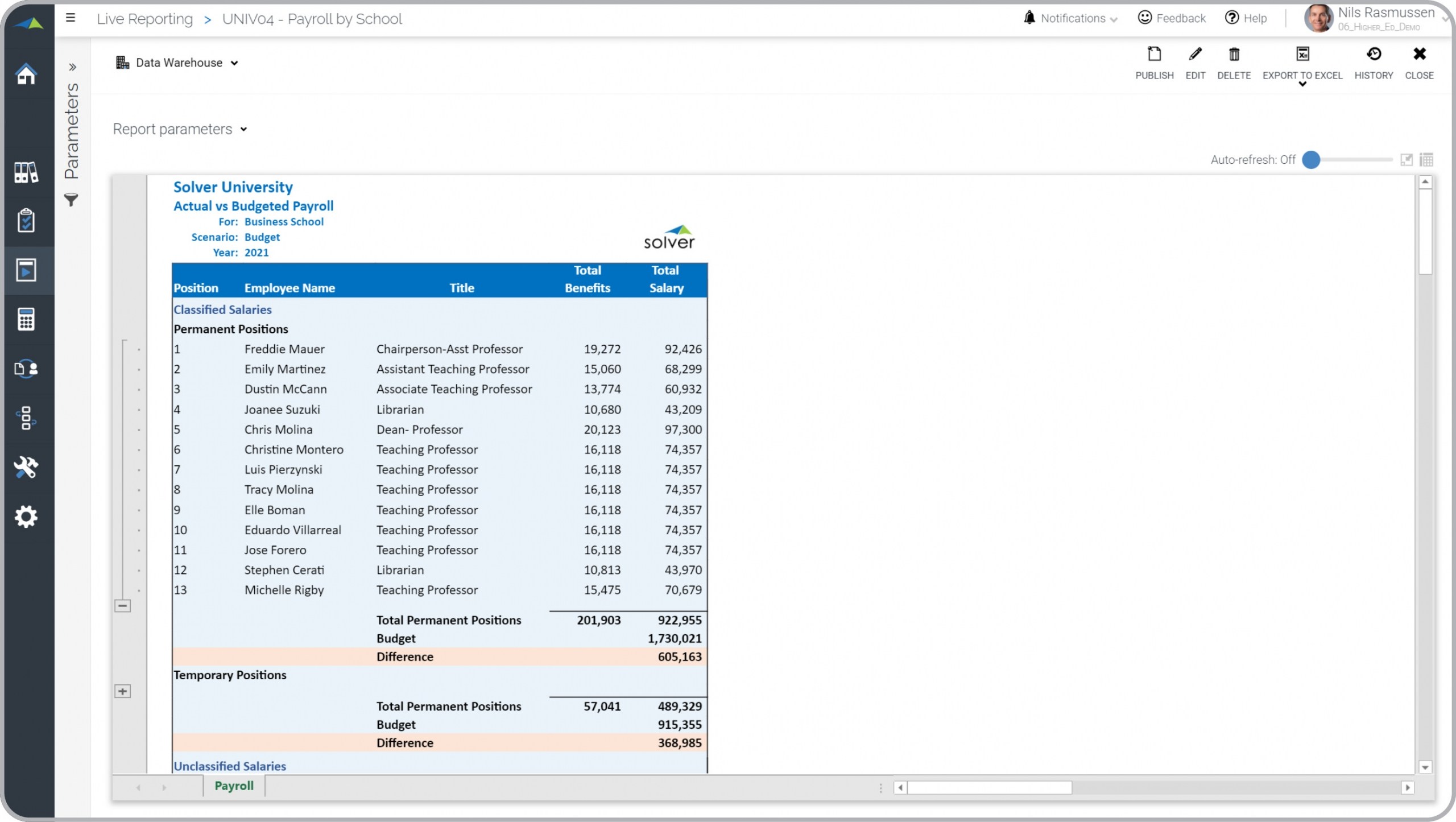Click the Publish icon
This screenshot has height=822, width=1456.
click(x=1154, y=55)
